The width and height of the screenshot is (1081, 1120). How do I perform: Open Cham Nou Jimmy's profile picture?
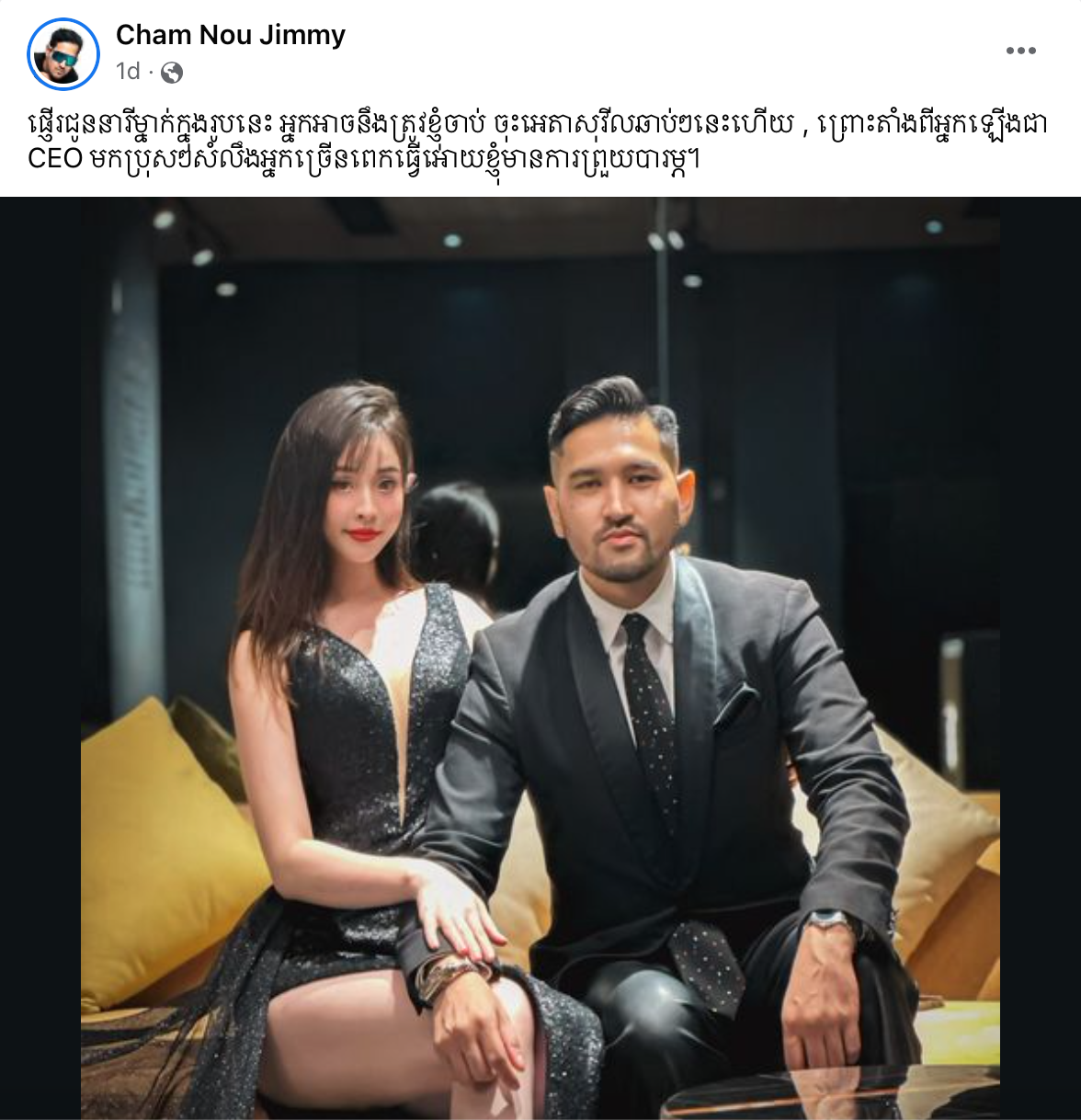pos(63,53)
